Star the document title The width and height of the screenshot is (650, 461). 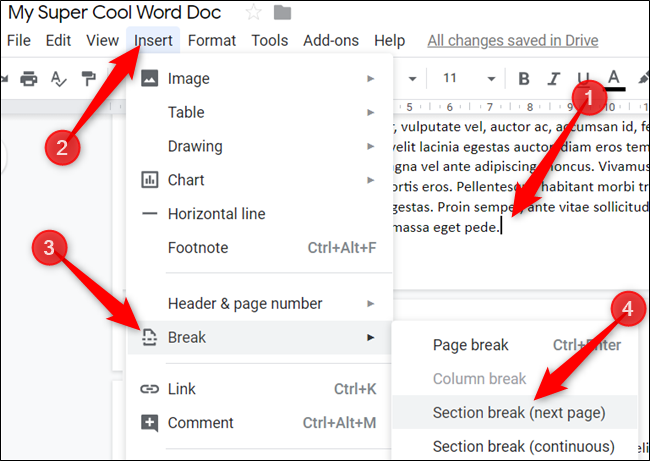tap(253, 13)
